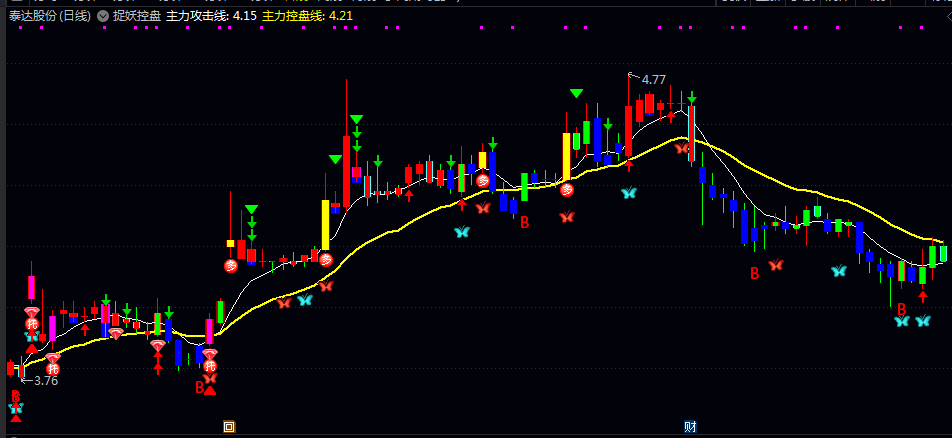Viewport: 952px width, 438px height.
Task: Click the 3.76 low price label
Action: coord(46,381)
